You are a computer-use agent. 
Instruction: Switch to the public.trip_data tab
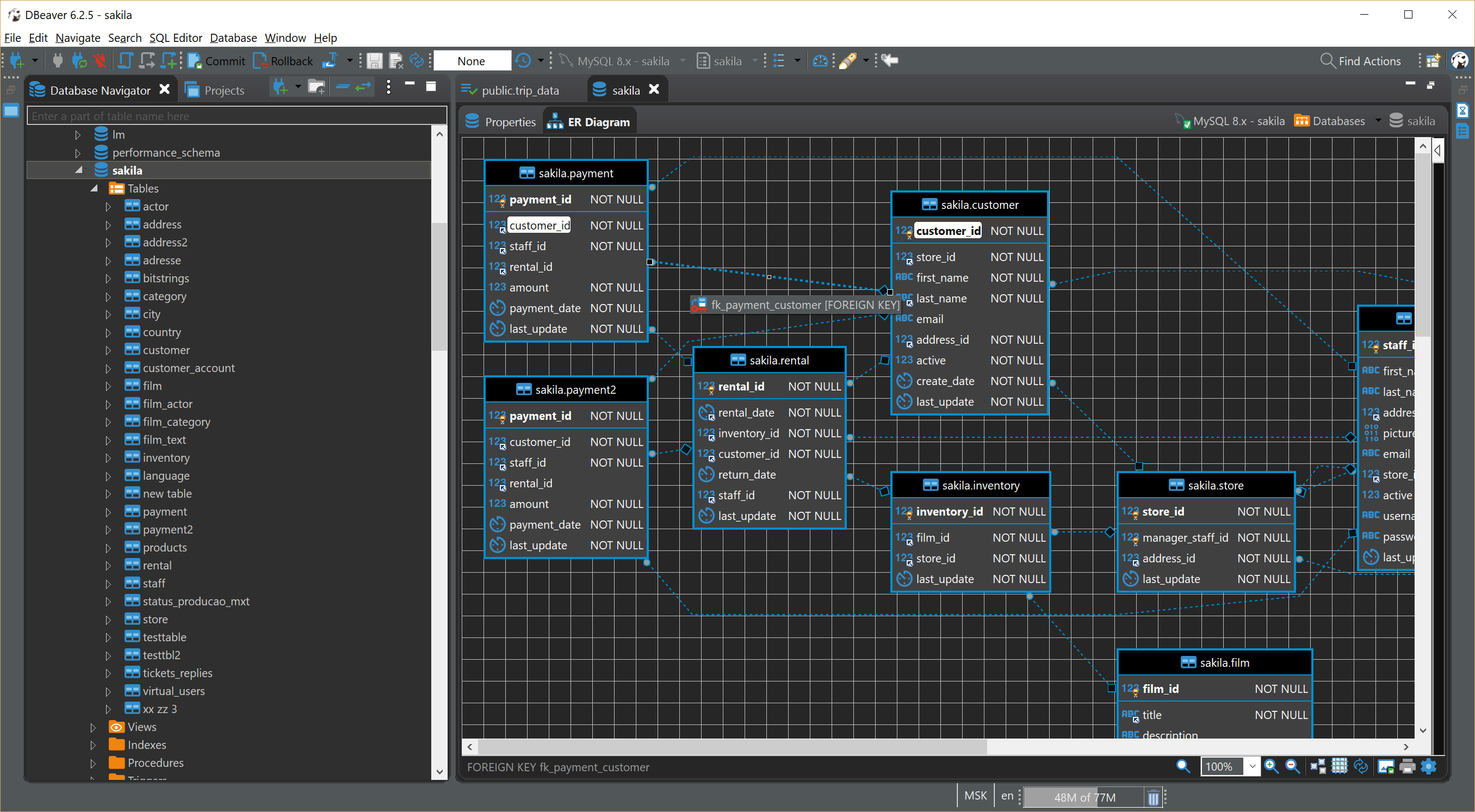click(519, 89)
